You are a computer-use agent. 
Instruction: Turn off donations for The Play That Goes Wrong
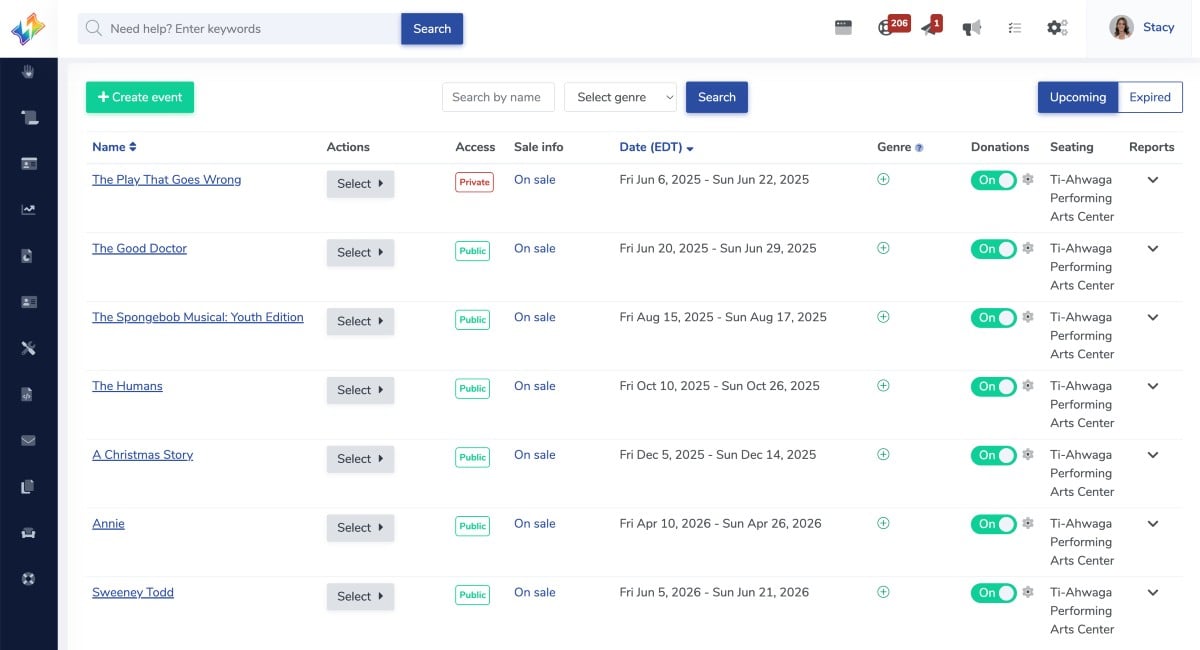click(x=993, y=180)
